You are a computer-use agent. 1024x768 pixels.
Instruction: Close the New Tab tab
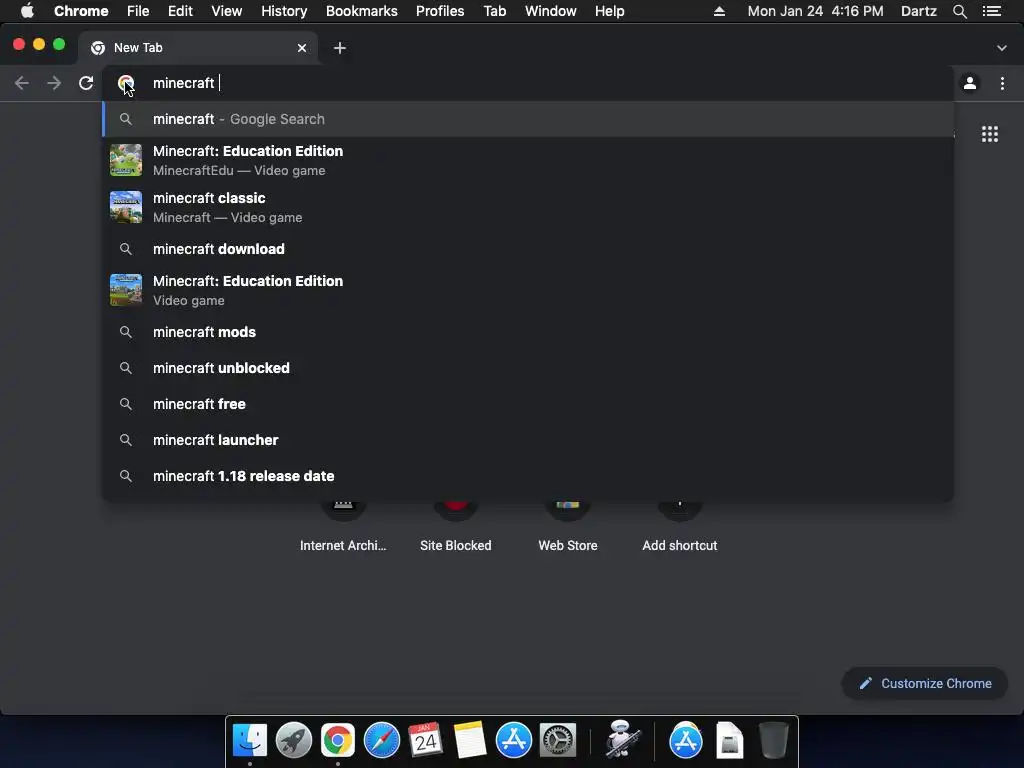click(x=302, y=48)
